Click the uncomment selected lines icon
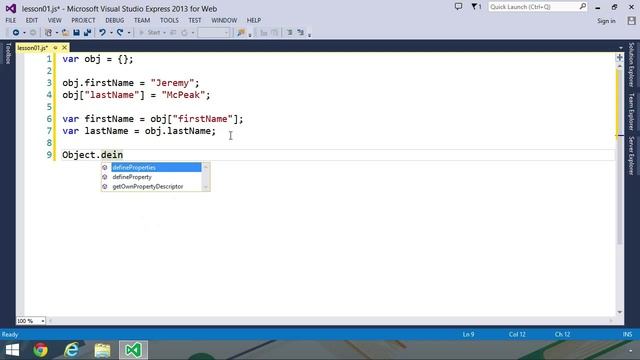Image resolution: width=640 pixels, height=360 pixels. point(301,33)
